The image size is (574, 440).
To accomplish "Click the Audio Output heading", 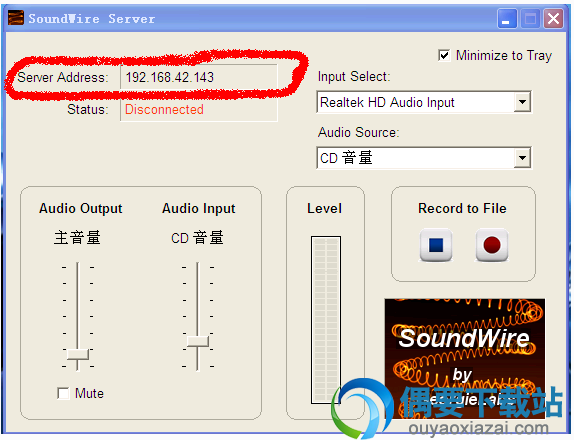I will click(81, 209).
